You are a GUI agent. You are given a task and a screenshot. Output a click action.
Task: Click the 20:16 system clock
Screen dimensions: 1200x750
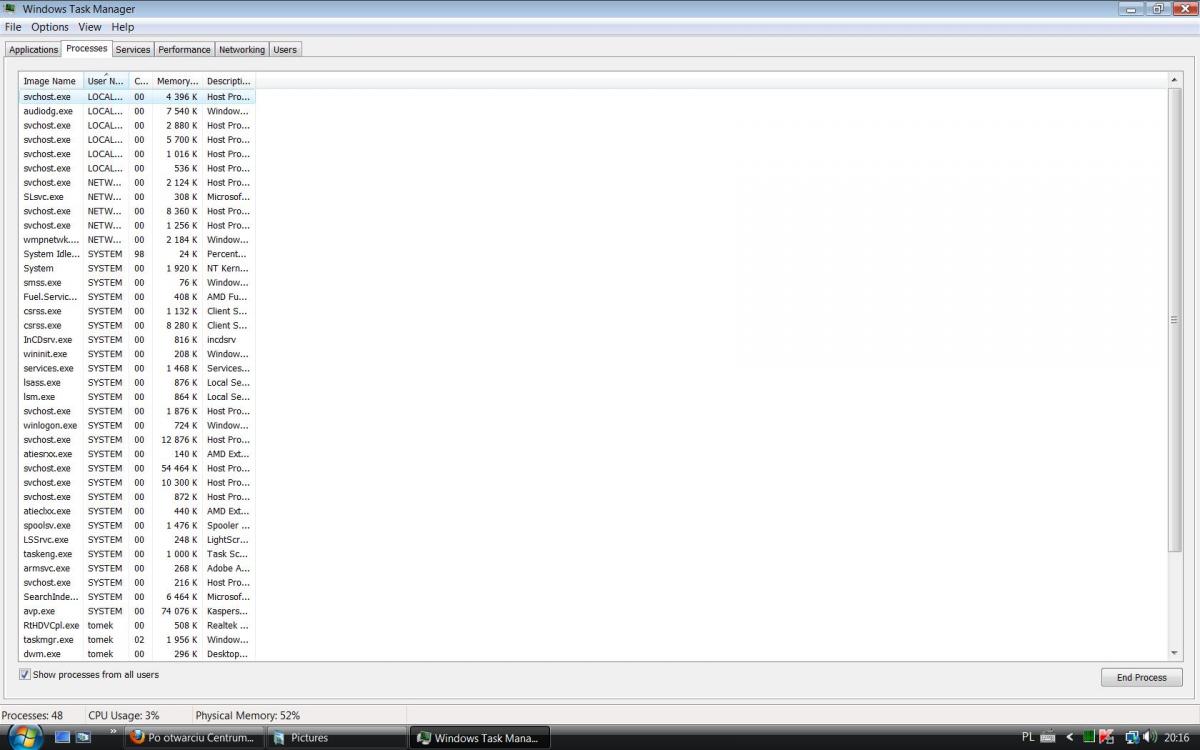click(x=1176, y=737)
